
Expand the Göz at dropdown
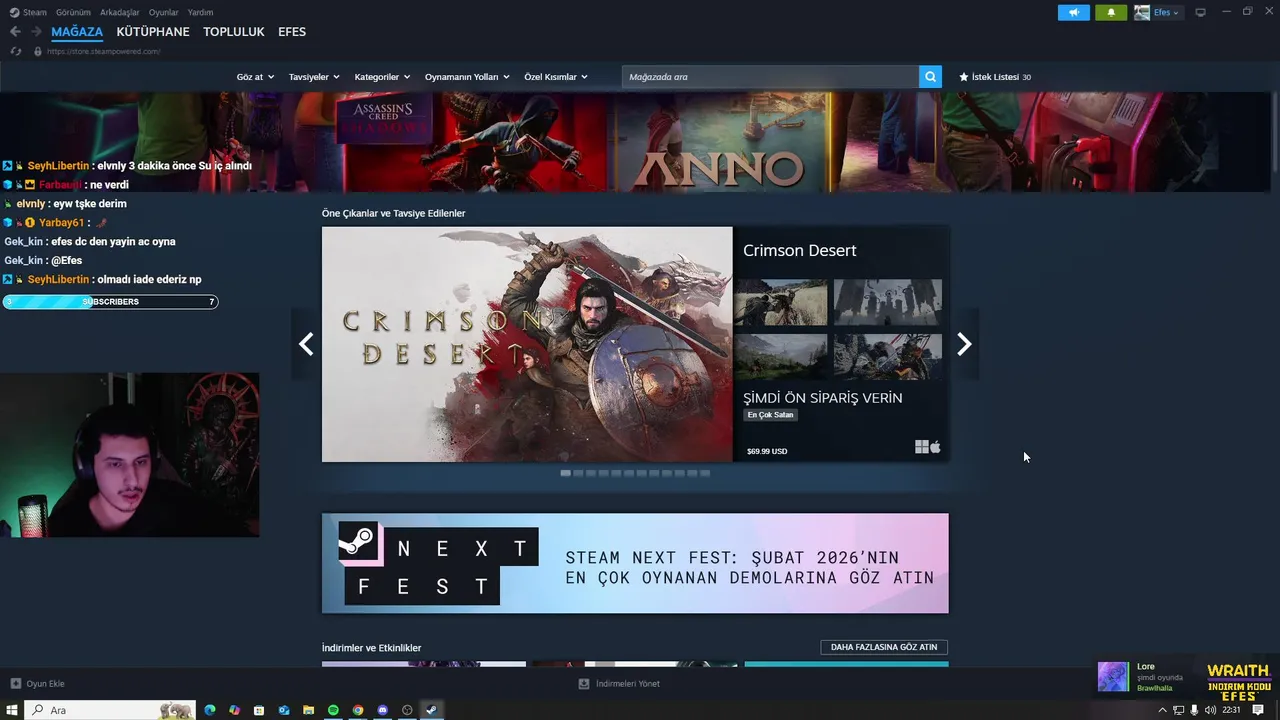tap(255, 77)
